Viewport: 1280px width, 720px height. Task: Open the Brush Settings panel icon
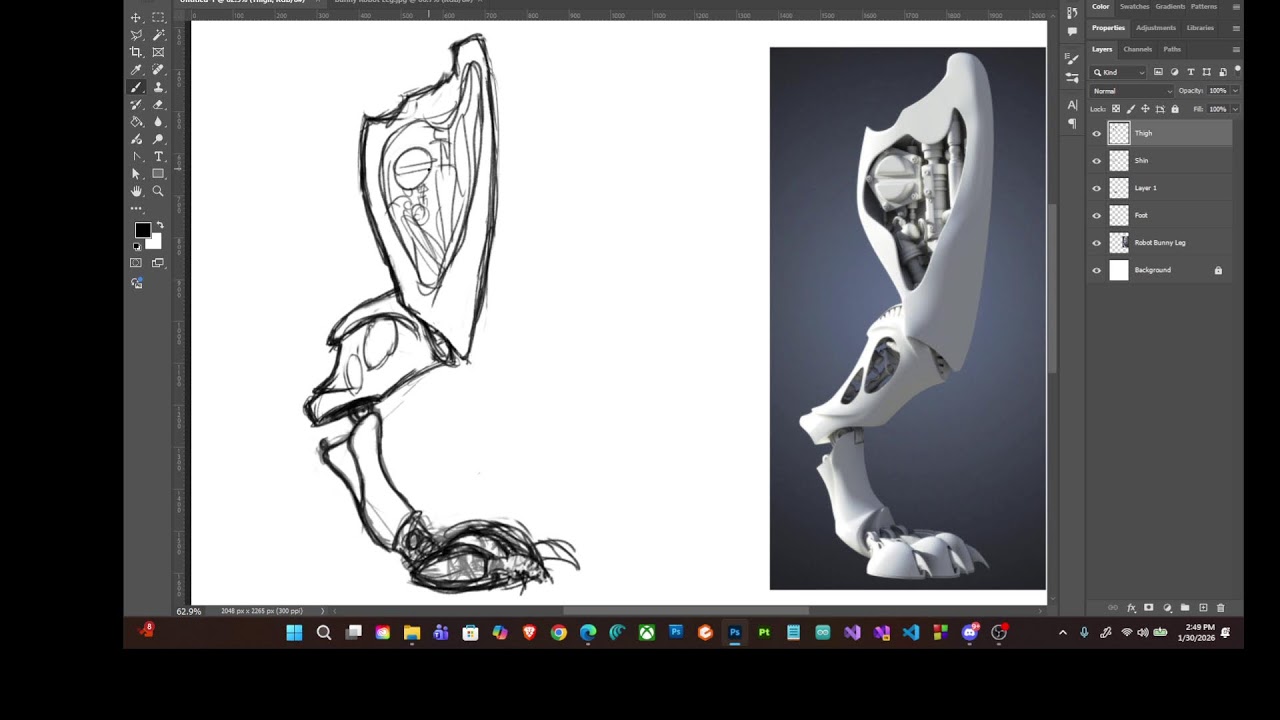(x=1072, y=58)
